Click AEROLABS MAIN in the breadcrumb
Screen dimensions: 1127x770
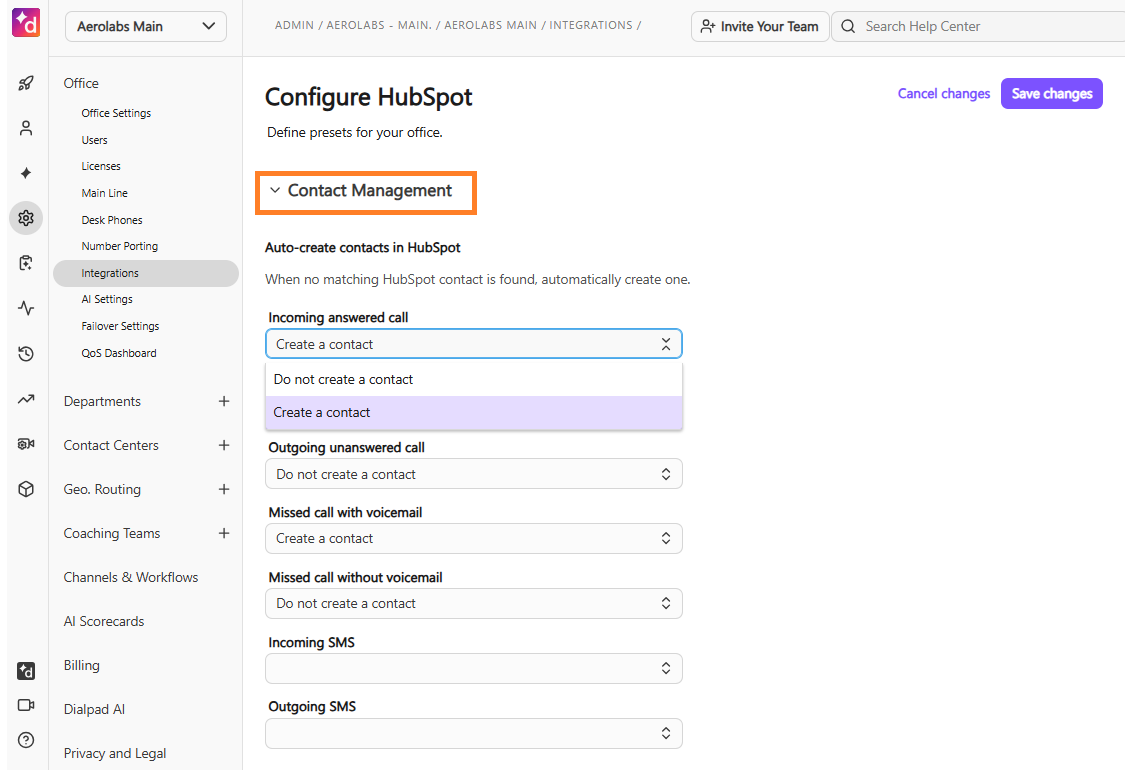click(x=490, y=25)
